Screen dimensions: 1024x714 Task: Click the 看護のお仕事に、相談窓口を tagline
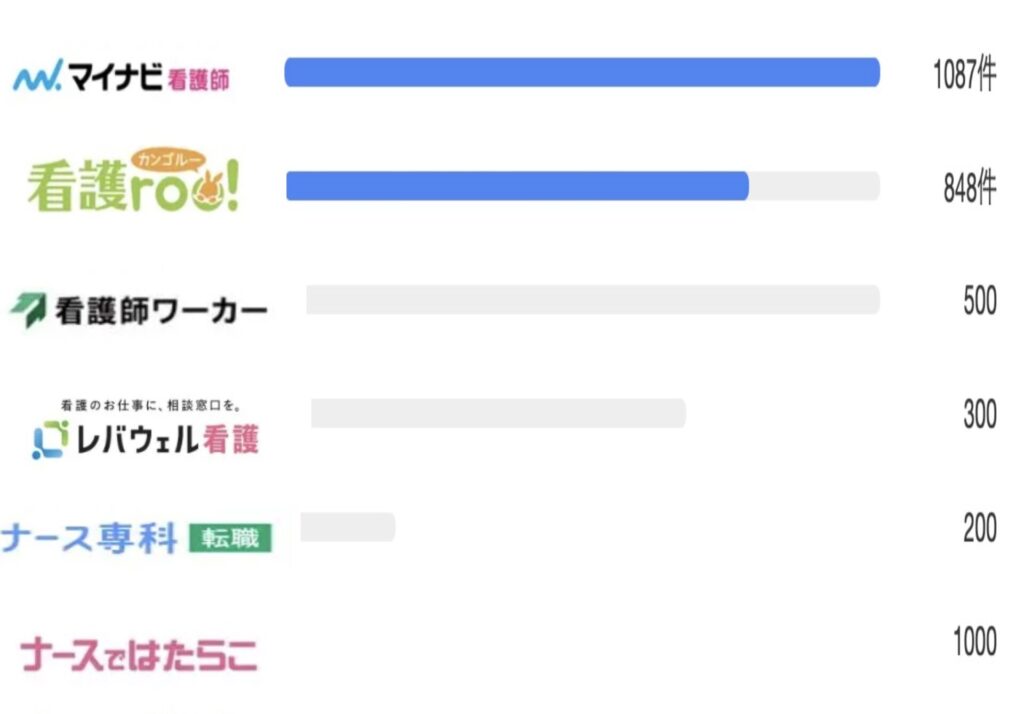pyautogui.click(x=151, y=406)
